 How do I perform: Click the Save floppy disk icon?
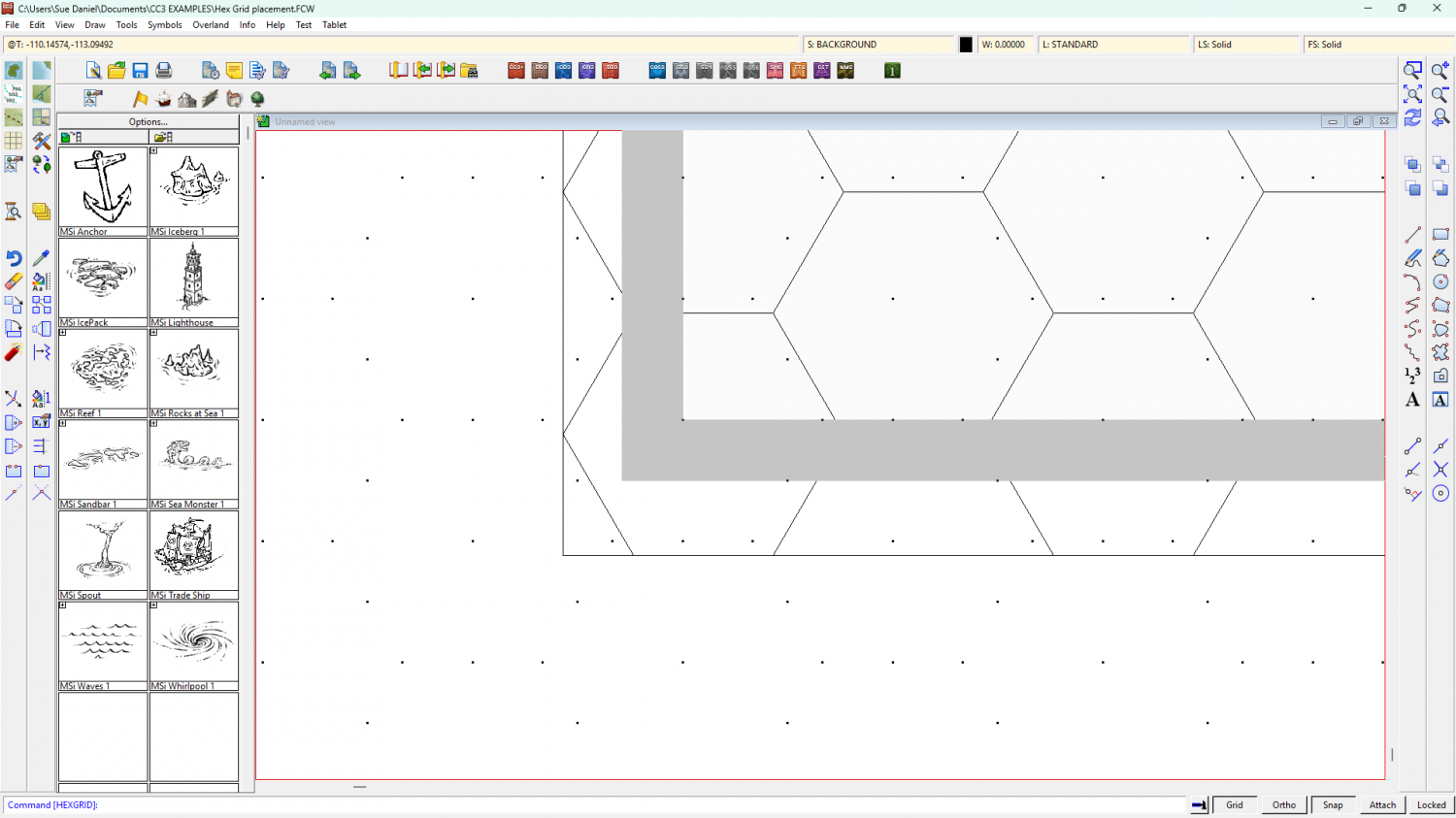tap(140, 71)
